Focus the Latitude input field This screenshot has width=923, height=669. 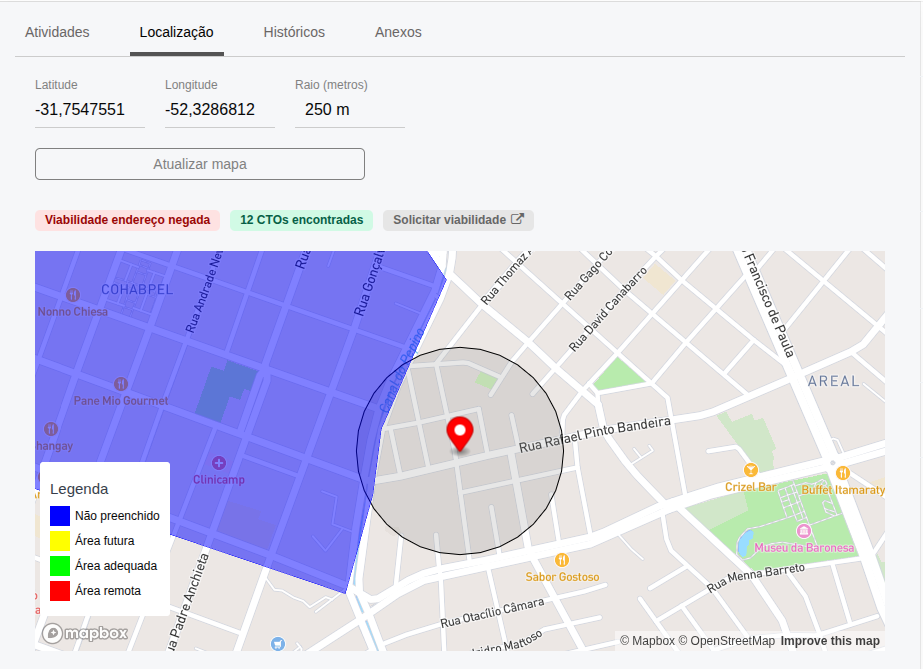tap(89, 110)
